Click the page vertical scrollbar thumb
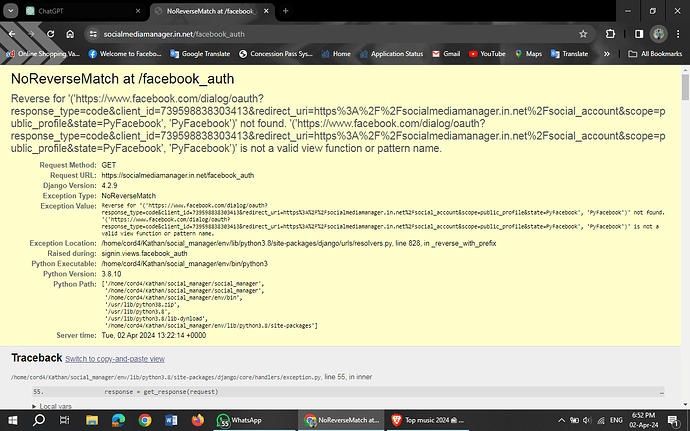Viewport: 690px width, 431px height. (685, 87)
